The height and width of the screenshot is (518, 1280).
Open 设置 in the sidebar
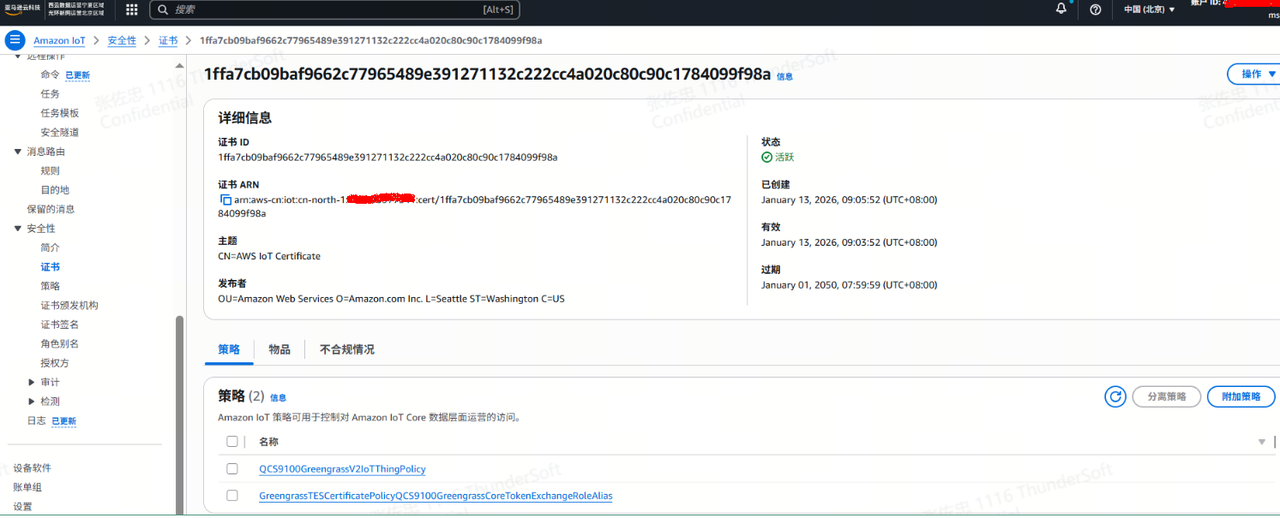coord(22,506)
